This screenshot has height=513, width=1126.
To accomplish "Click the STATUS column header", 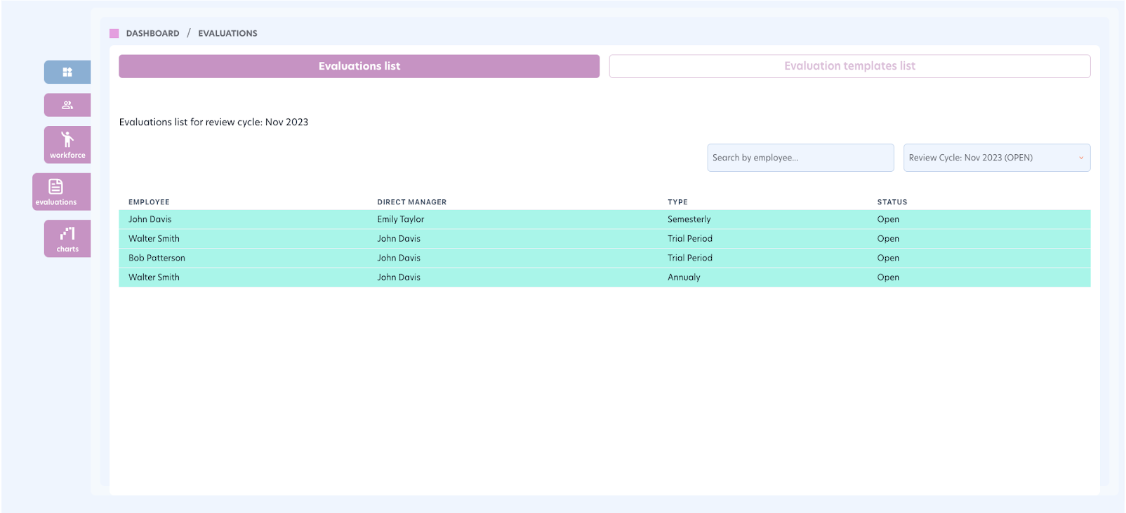I will 892,202.
